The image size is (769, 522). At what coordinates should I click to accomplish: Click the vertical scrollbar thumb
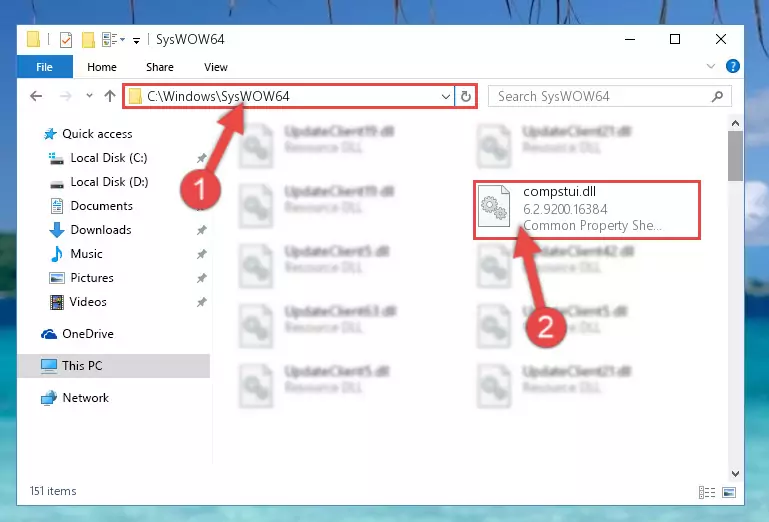tap(735, 156)
